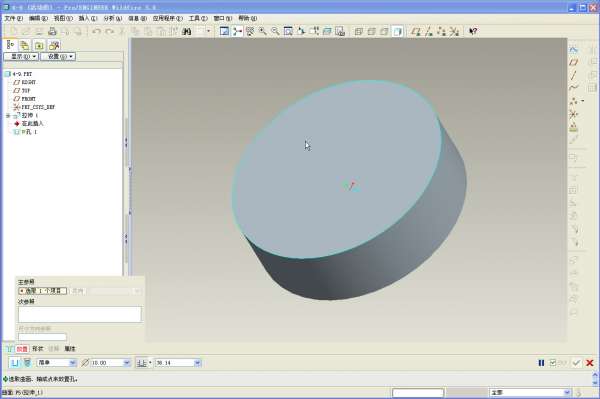Click Sketch tool icon in right toolbar
The image size is (600, 399).
(573, 49)
